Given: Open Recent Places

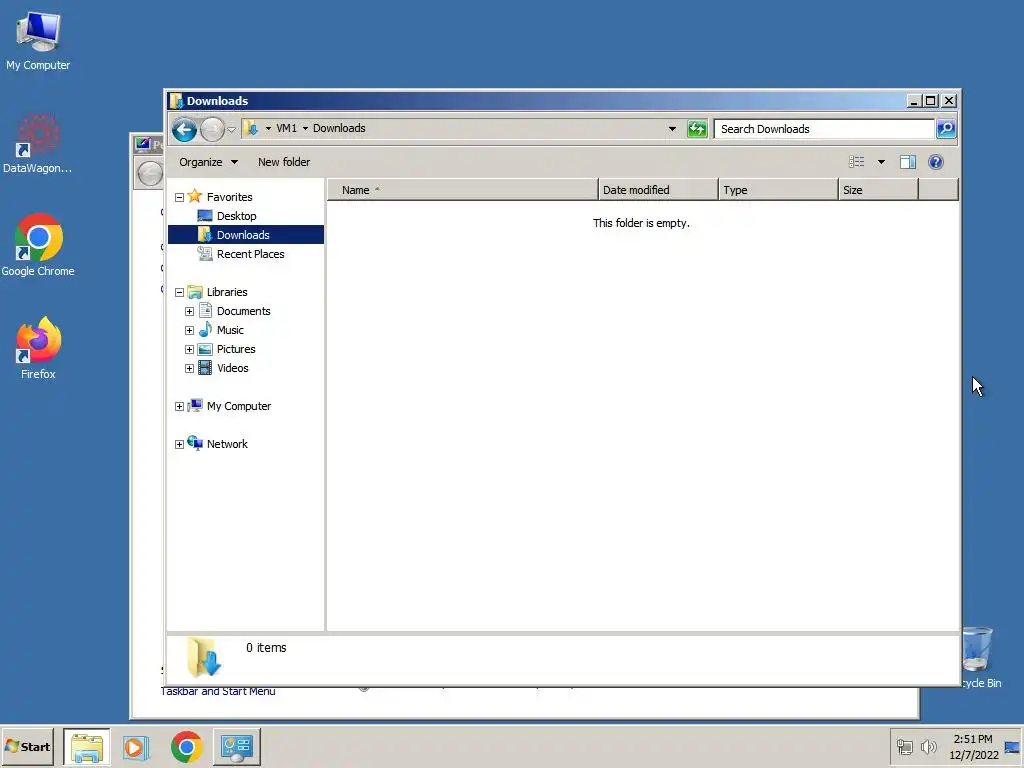Looking at the screenshot, I should click(250, 253).
